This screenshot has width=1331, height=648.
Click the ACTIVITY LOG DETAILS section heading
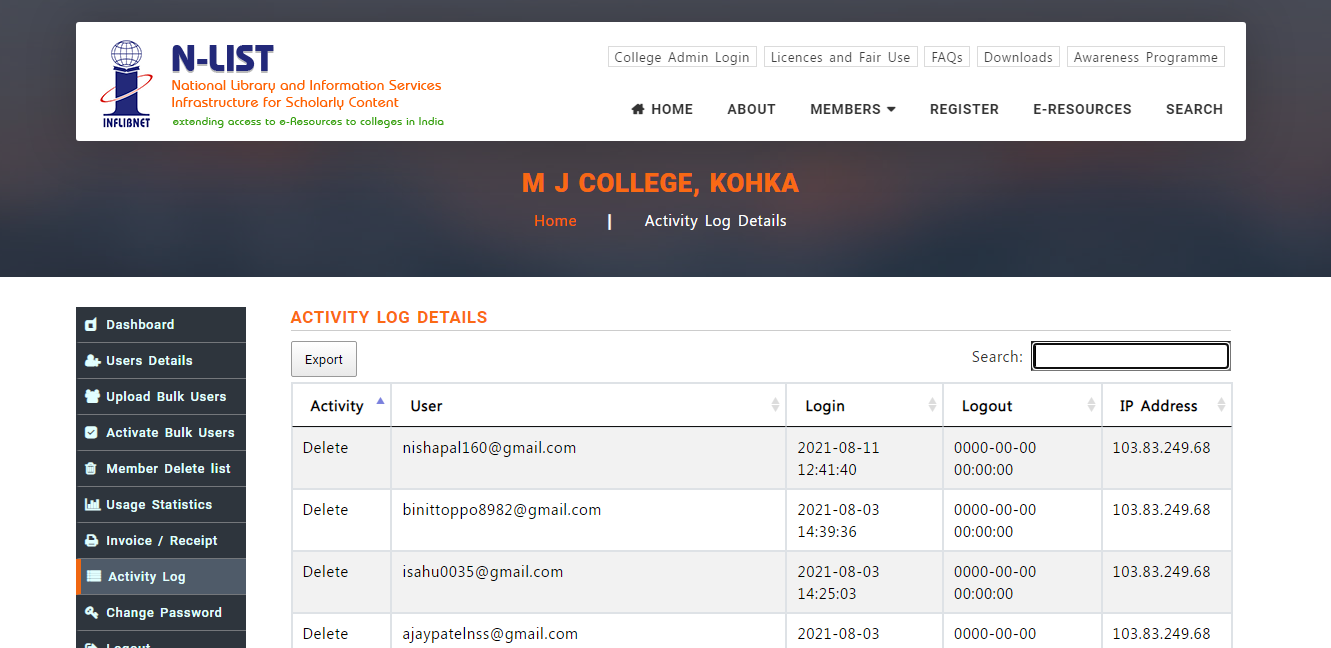pos(389,318)
